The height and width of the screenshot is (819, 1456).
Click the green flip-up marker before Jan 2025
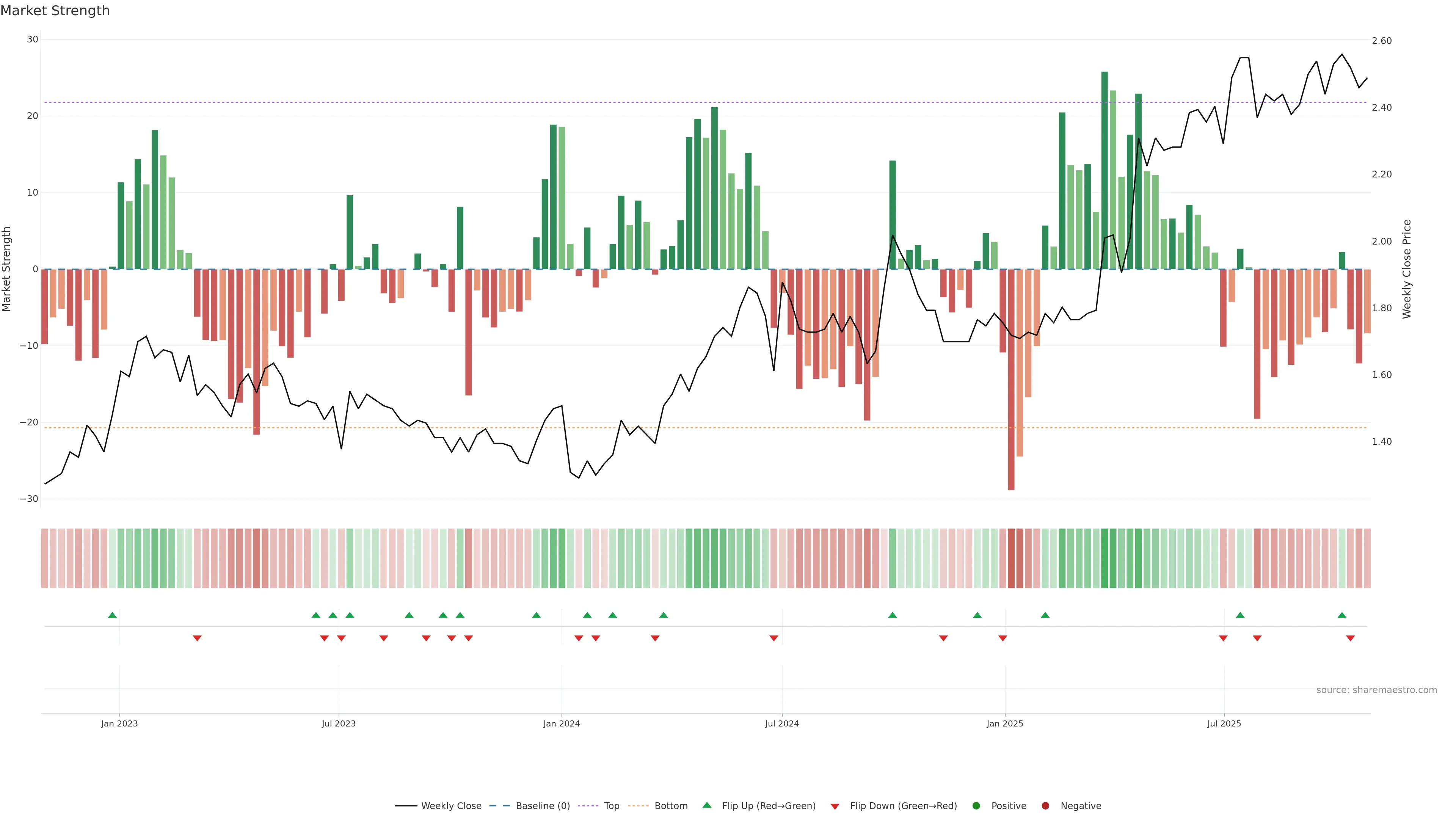tap(977, 615)
